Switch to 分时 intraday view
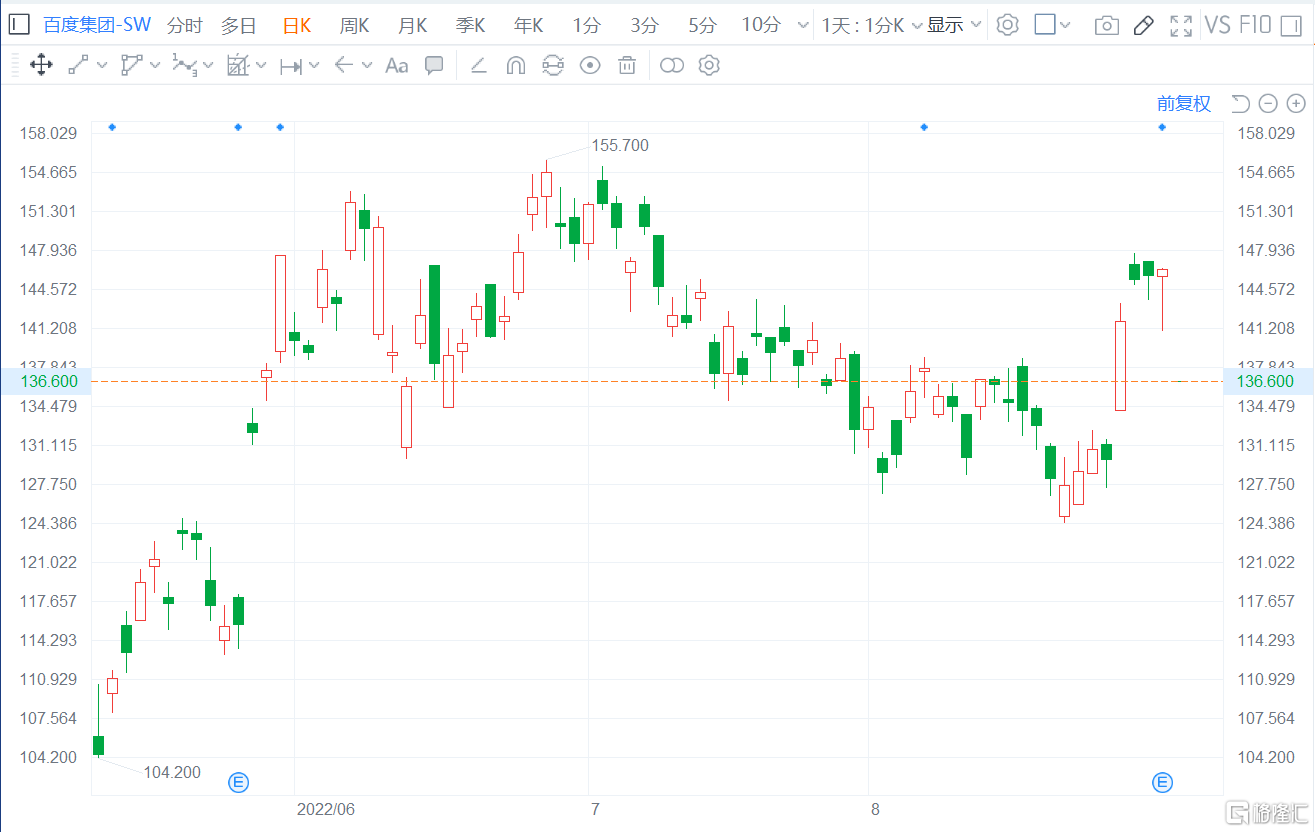The height and width of the screenshot is (832, 1315). click(184, 25)
